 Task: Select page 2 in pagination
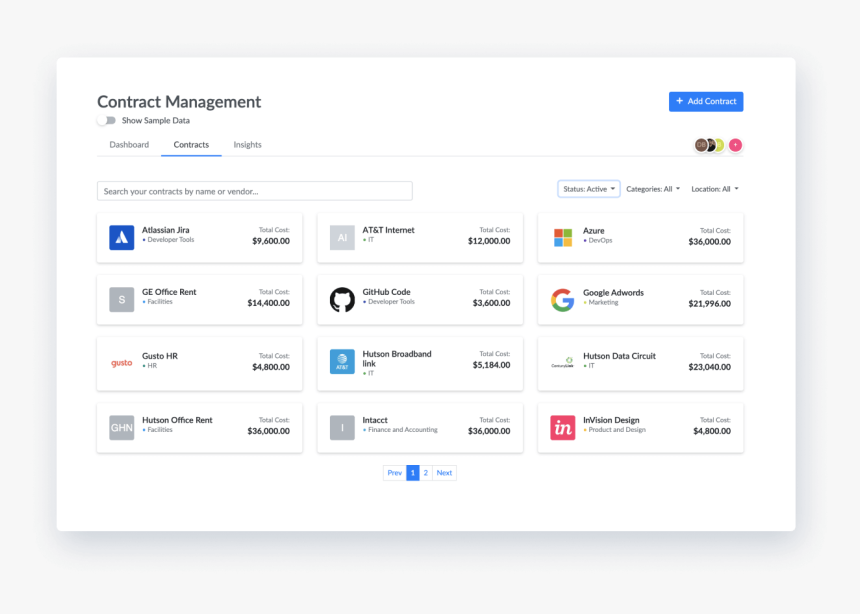426,473
